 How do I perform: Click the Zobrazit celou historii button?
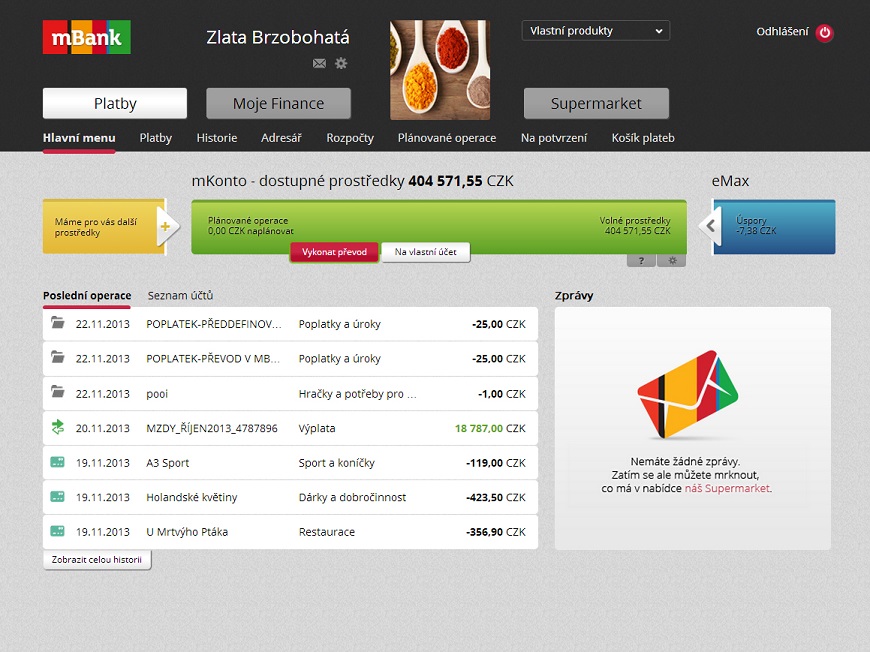pyautogui.click(x=97, y=560)
